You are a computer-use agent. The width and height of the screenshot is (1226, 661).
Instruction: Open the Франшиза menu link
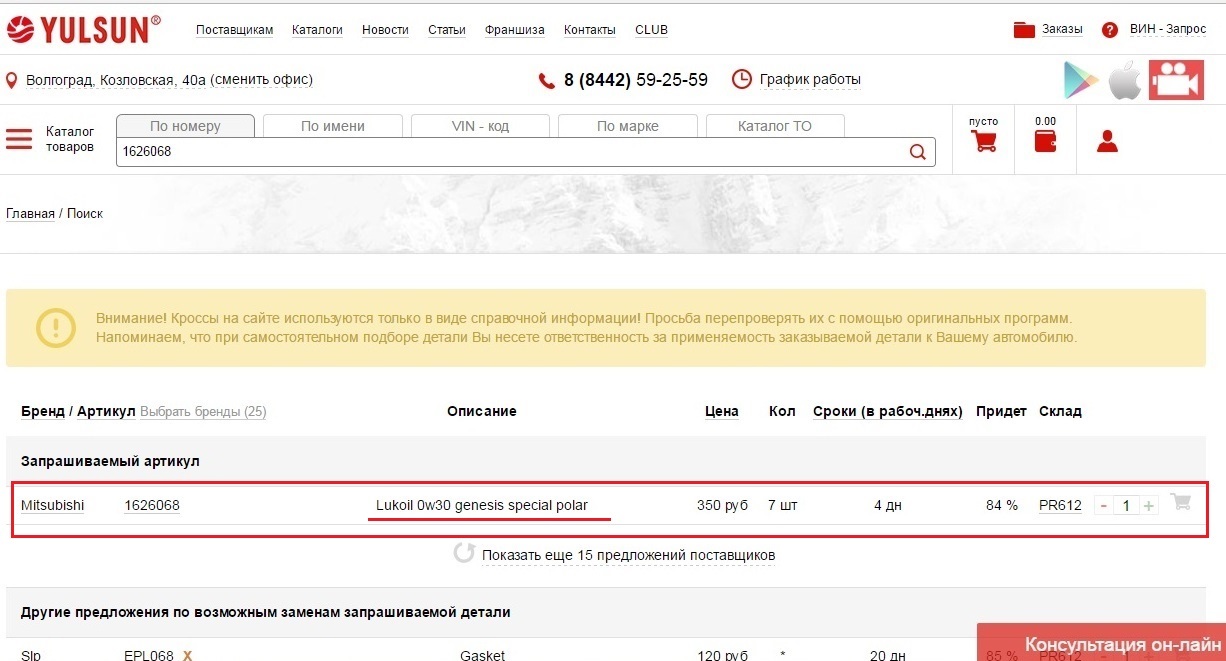pos(515,30)
